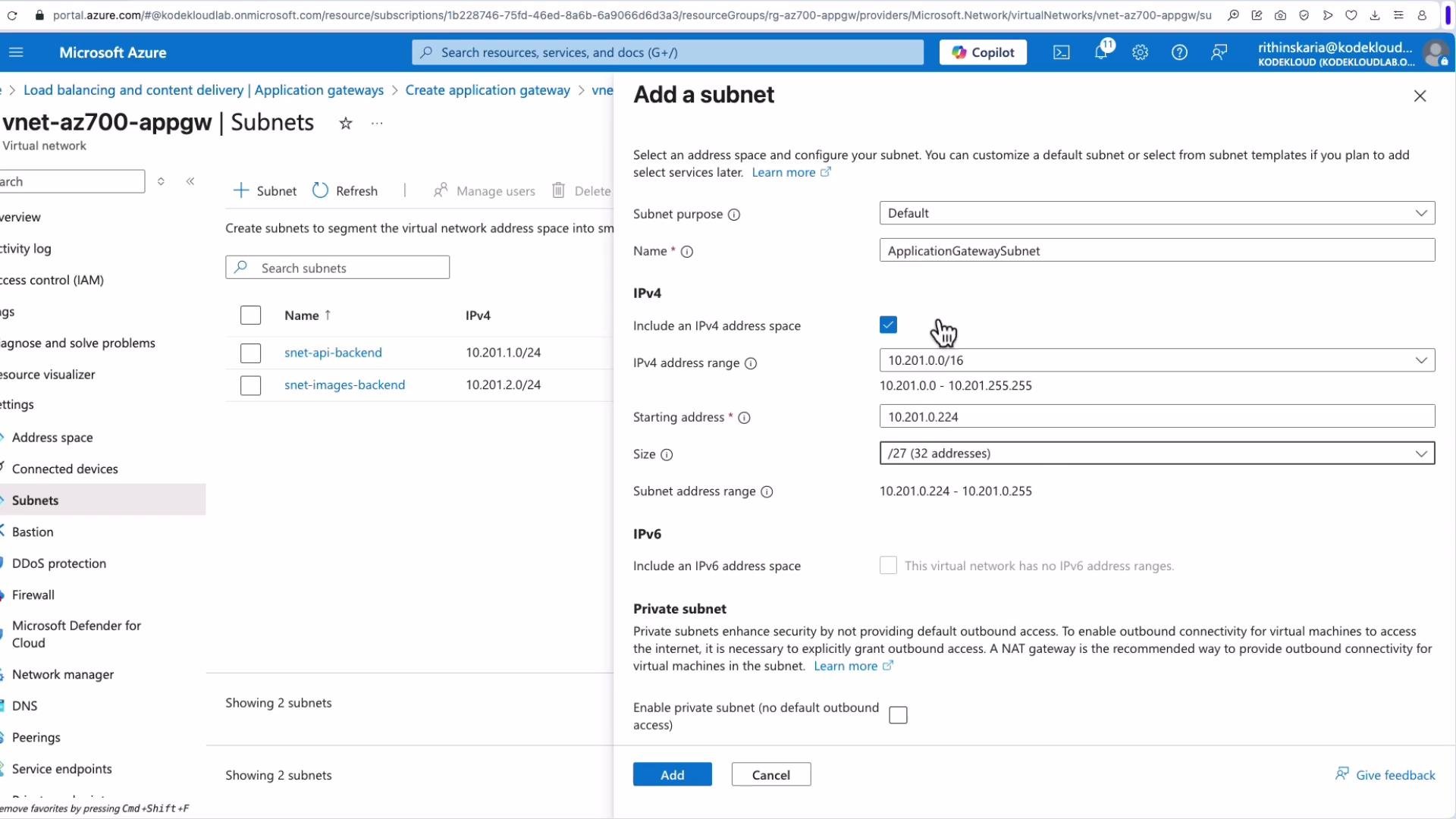
Task: Open the IPv4 address range dropdown
Action: click(1157, 360)
